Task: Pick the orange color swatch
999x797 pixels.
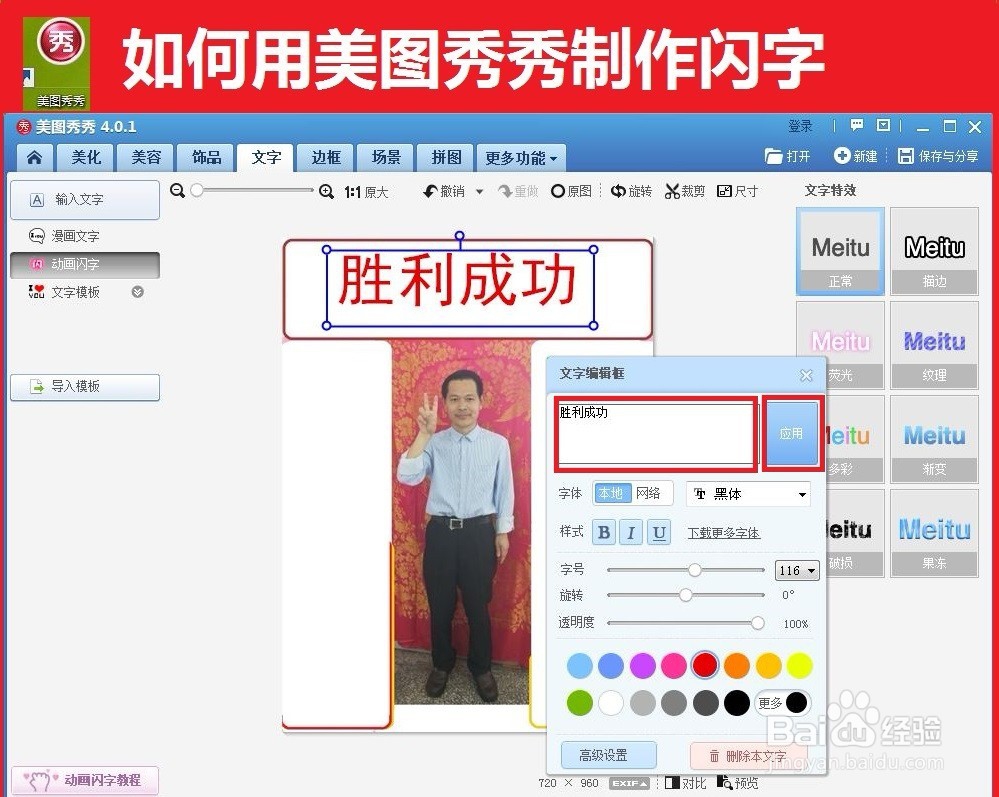Action: coord(737,666)
